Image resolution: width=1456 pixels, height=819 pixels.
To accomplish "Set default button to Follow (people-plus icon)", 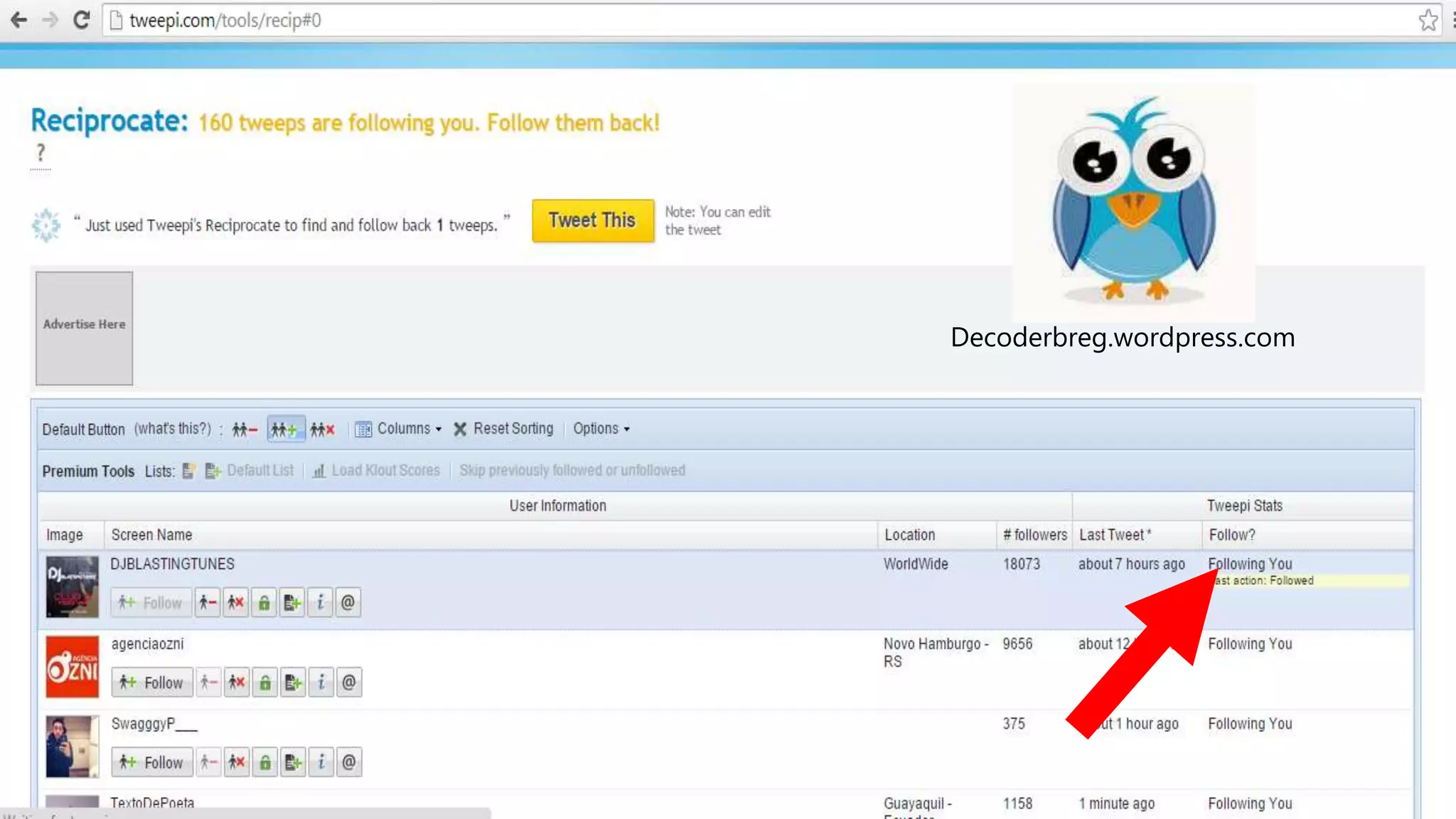I will click(x=286, y=429).
